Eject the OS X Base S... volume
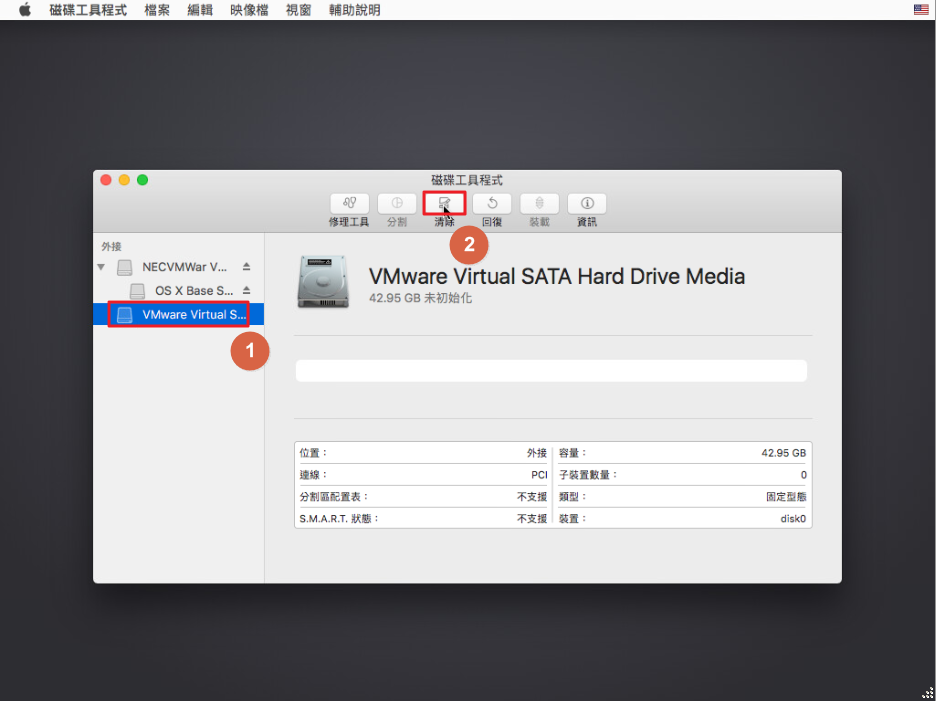Screen dimensions: 936x701 247,290
